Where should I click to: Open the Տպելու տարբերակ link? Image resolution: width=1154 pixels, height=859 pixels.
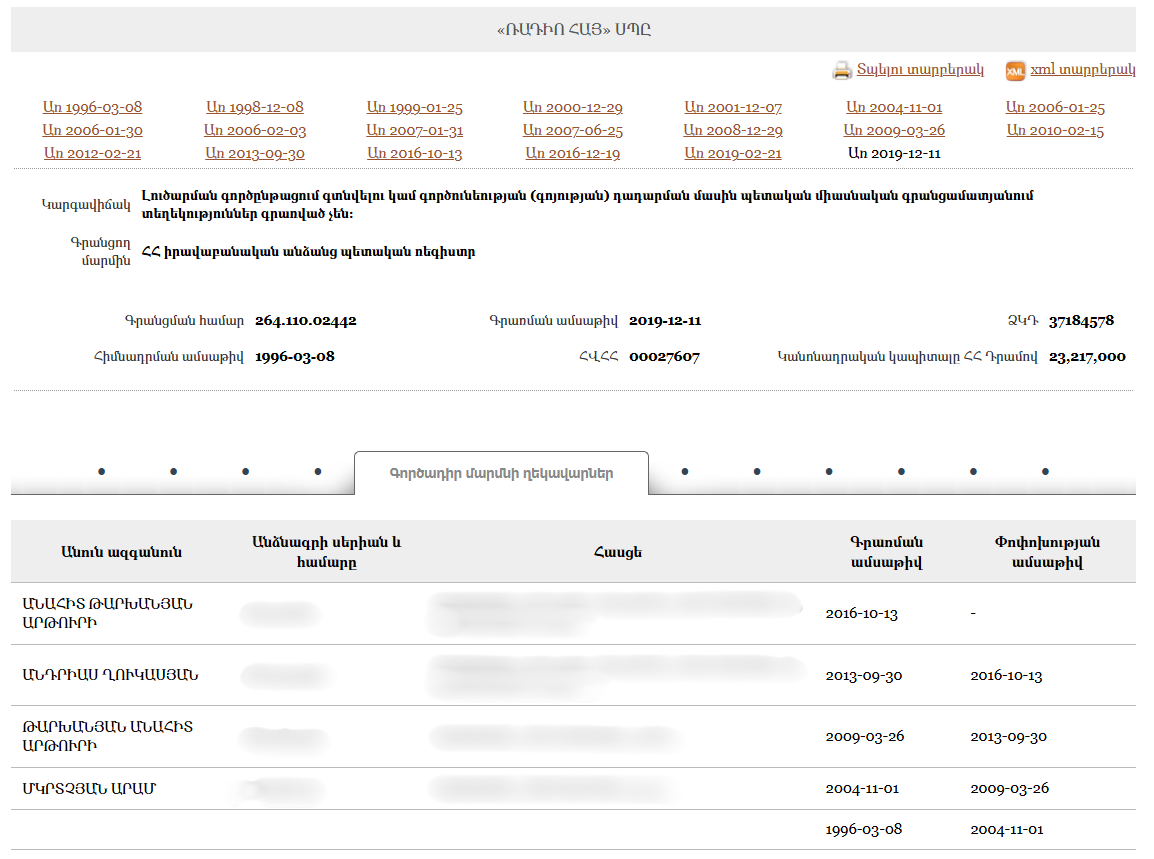point(920,70)
